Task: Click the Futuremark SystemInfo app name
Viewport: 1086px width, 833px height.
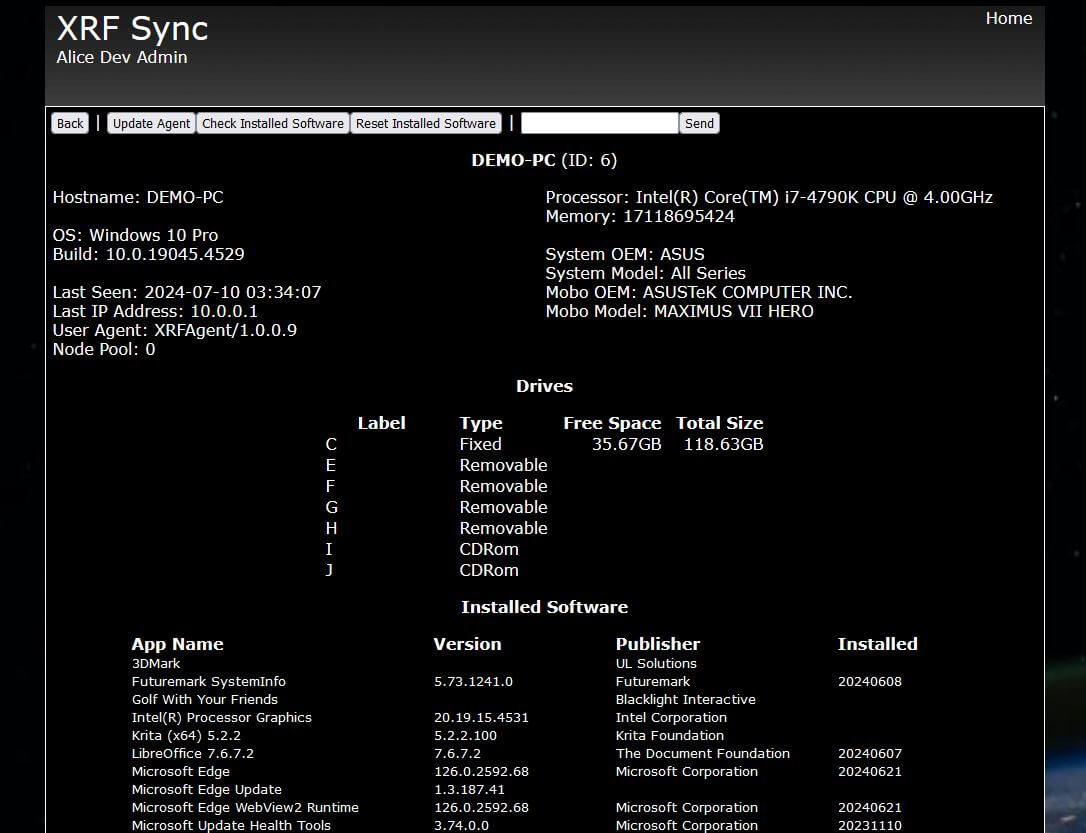Action: click(208, 681)
